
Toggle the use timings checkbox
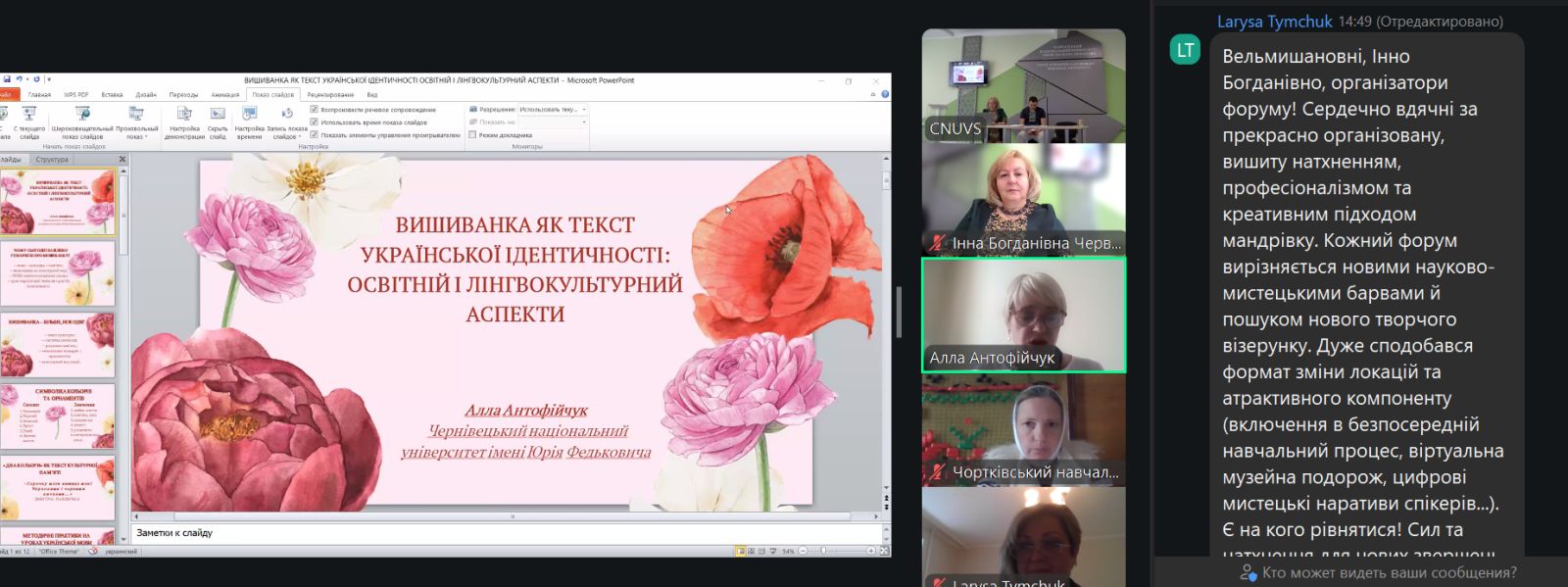314,122
